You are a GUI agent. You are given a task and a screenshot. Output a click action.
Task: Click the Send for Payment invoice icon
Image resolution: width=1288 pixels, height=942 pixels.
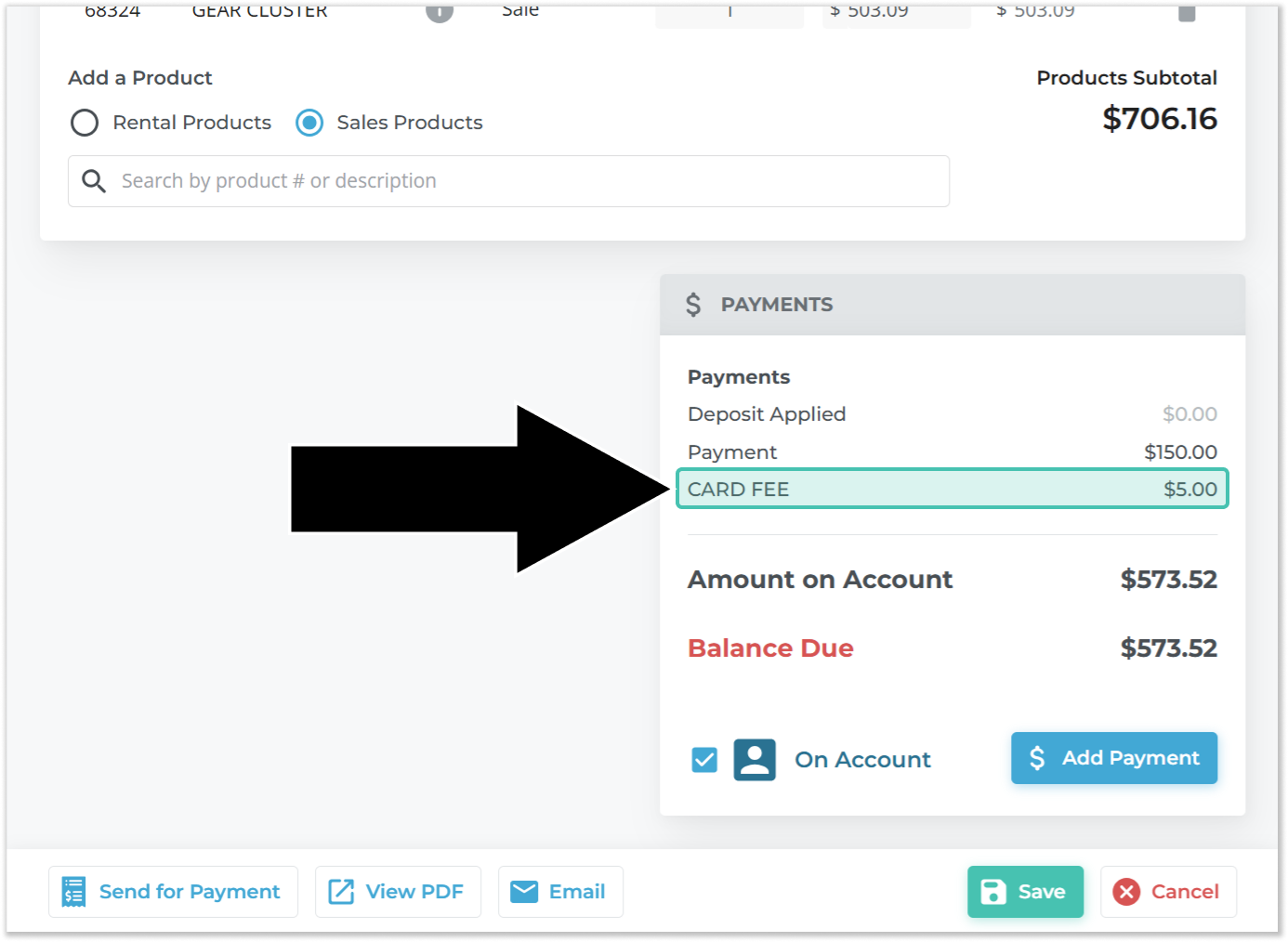pos(73,892)
